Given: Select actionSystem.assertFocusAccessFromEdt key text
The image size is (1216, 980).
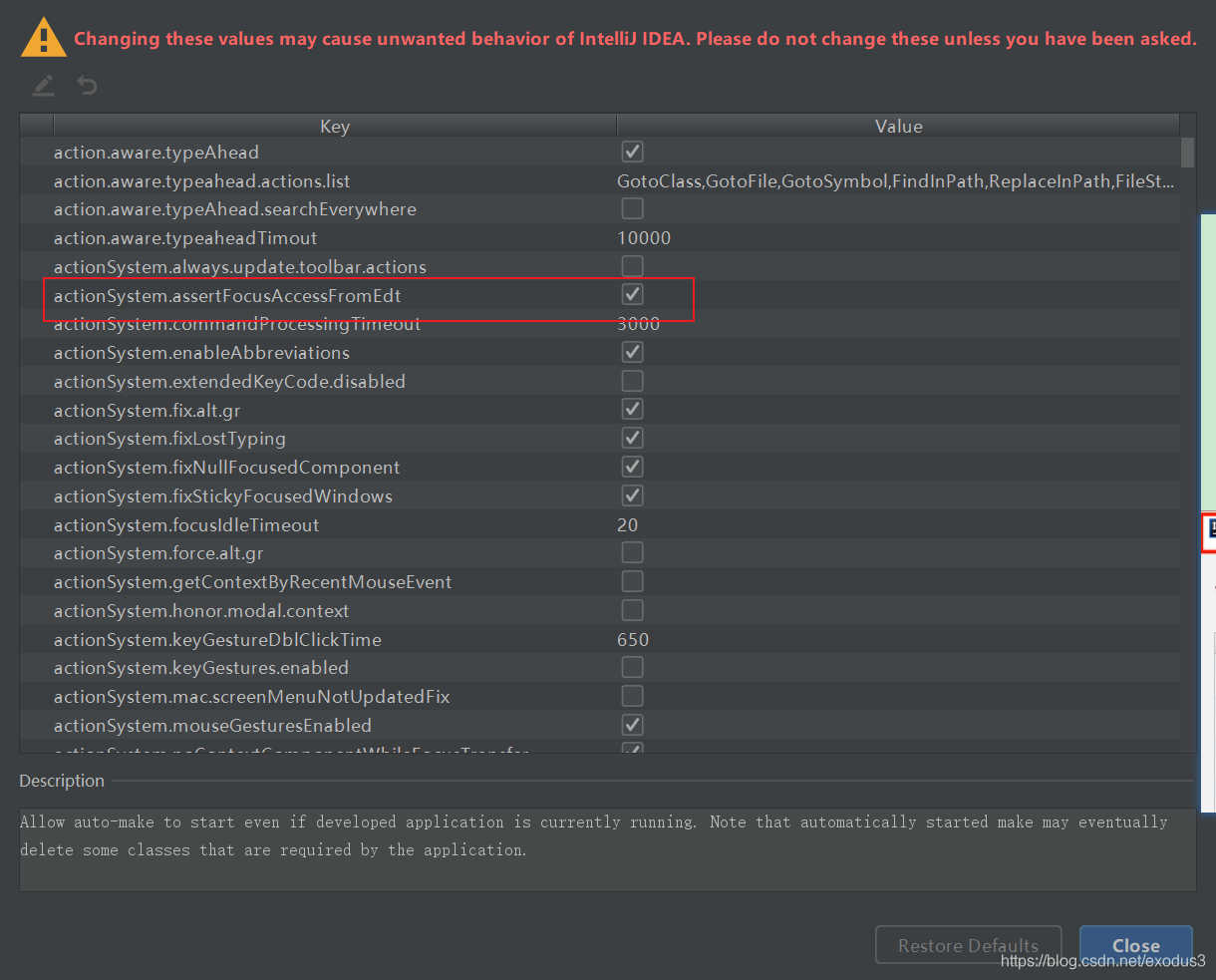Looking at the screenshot, I should point(227,296).
